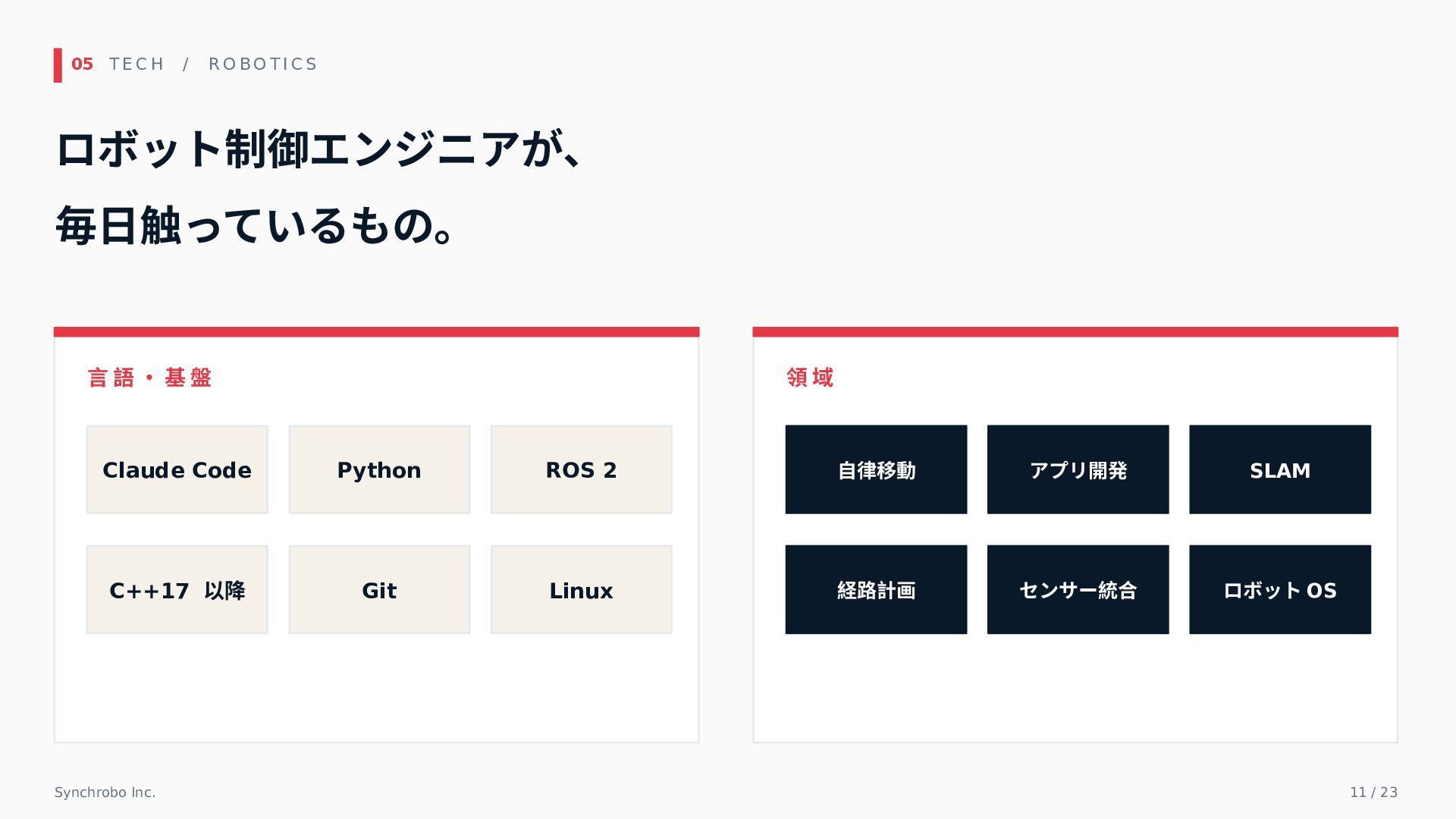The image size is (1456, 819).
Task: Select the Linux tile
Action: click(582, 589)
